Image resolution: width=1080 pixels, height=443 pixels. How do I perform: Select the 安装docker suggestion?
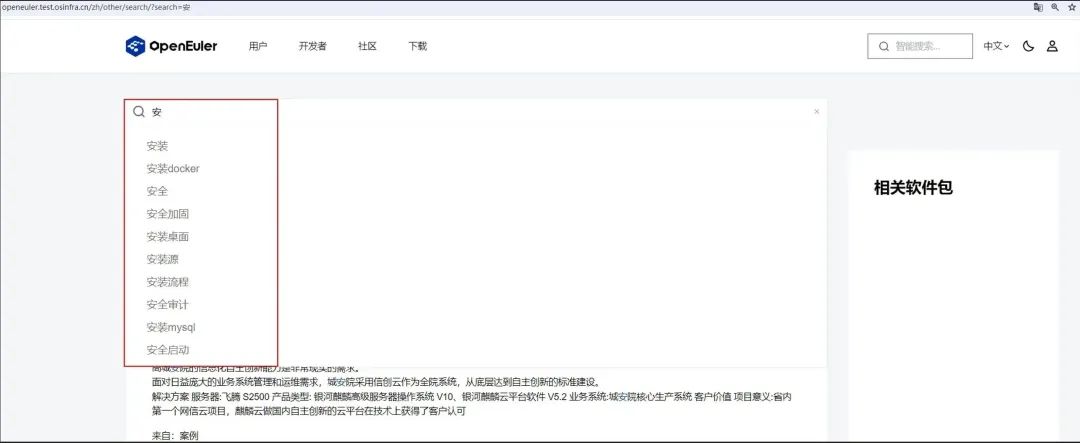pyautogui.click(x=173, y=169)
